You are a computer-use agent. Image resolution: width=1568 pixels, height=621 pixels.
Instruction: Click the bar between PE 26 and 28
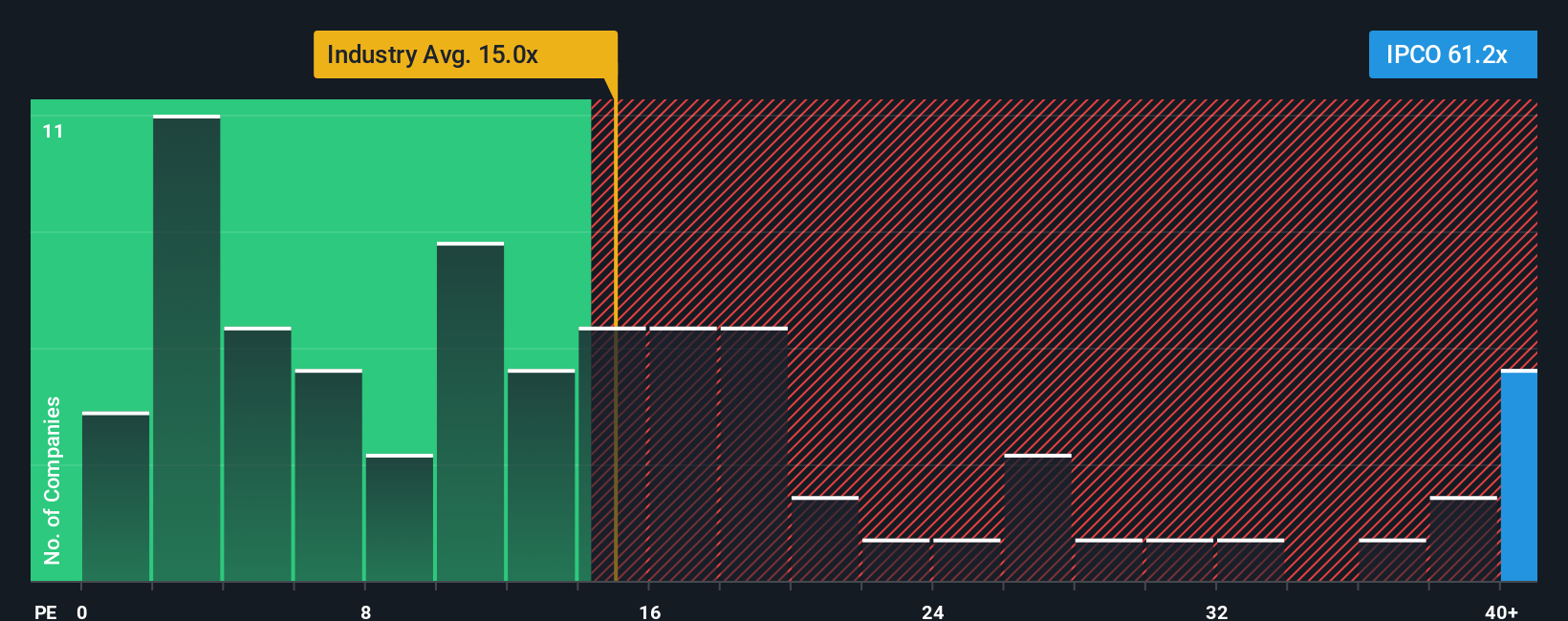coord(1037,517)
